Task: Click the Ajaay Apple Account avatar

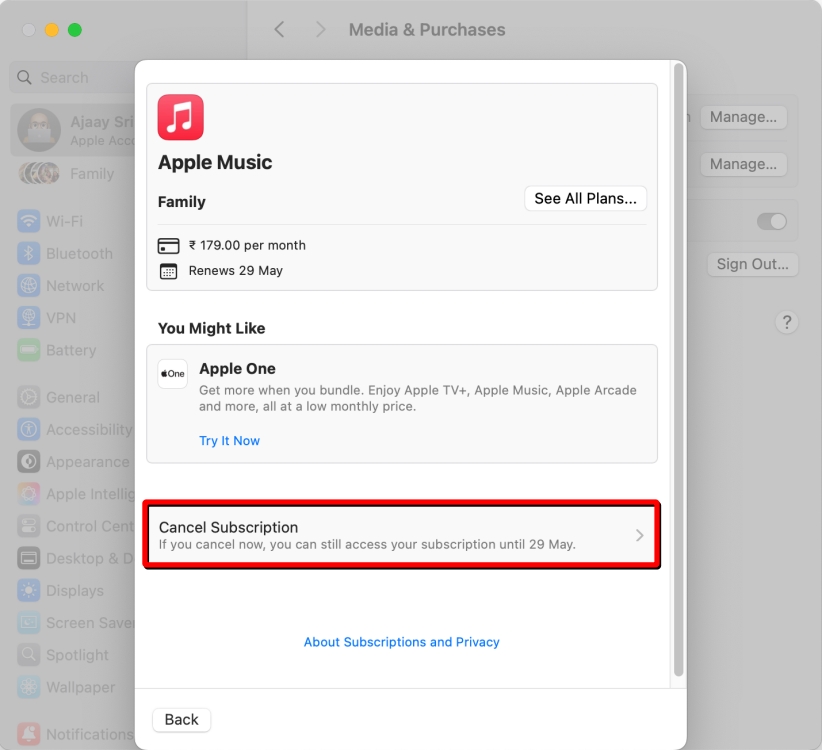Action: pos(39,130)
